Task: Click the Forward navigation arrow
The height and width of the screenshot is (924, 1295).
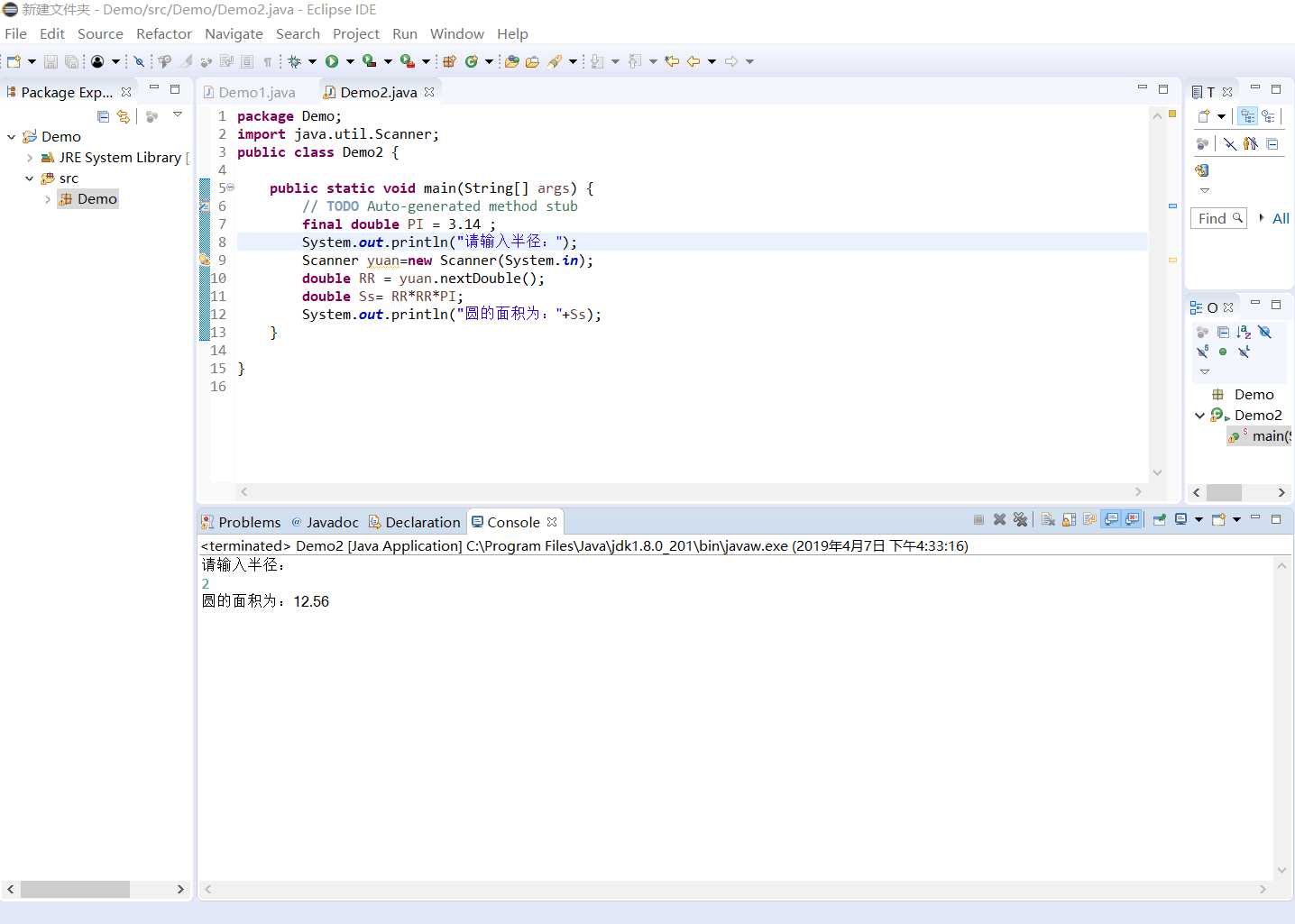Action: (731, 61)
